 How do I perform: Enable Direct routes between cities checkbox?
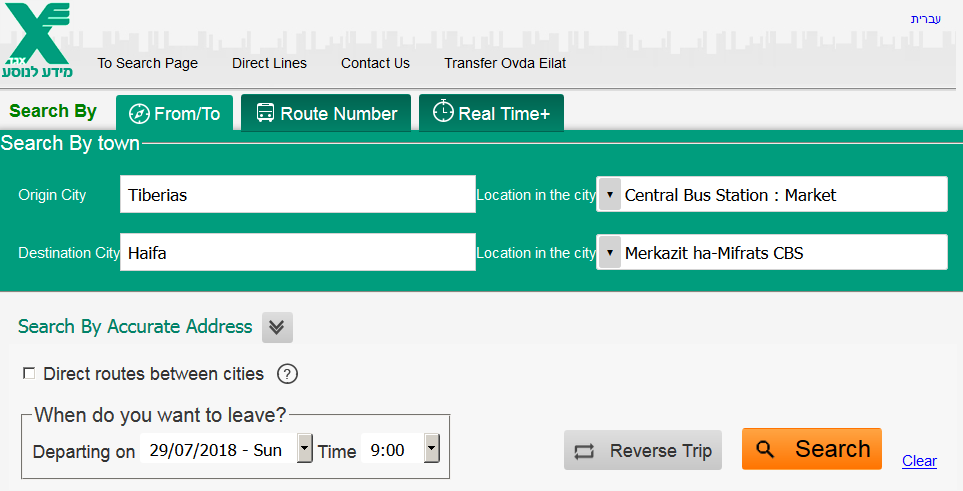[x=29, y=374]
